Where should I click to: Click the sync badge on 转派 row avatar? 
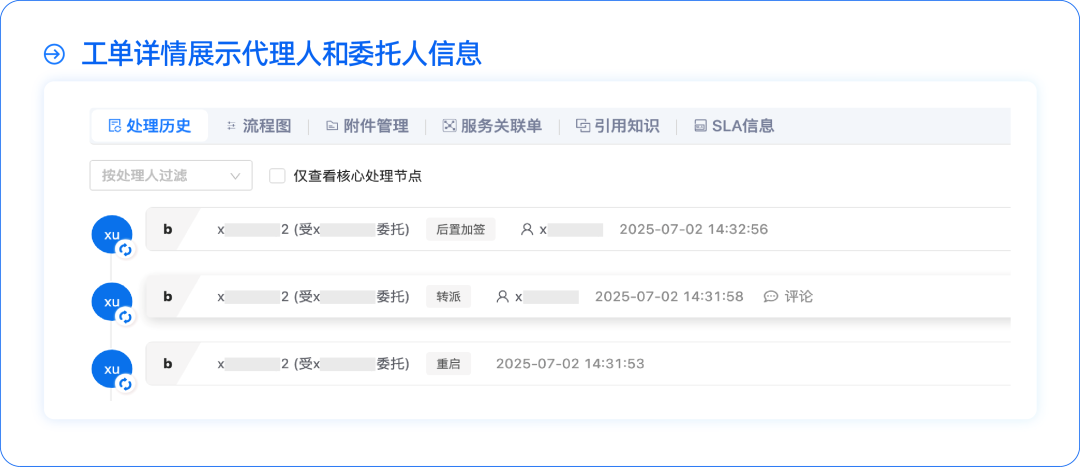pyautogui.click(x=125, y=316)
